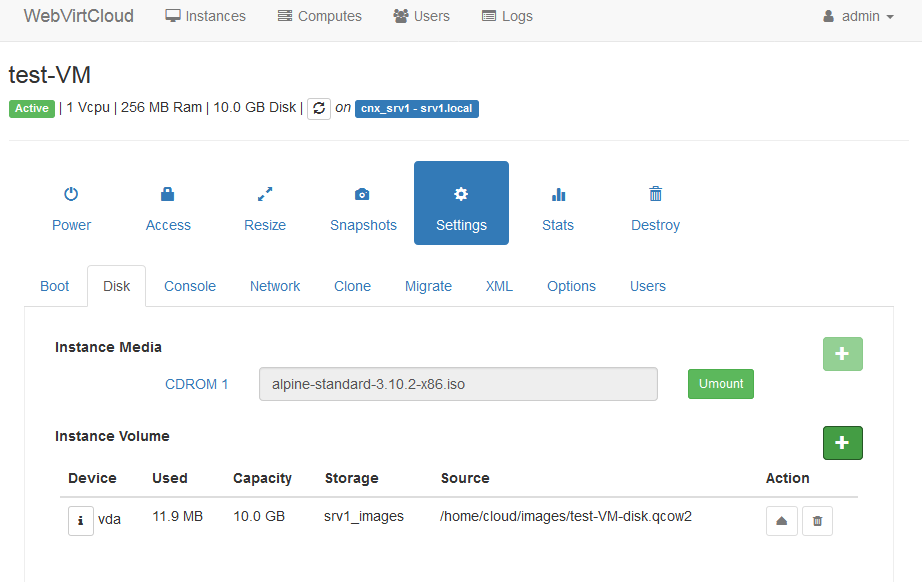
Task: Delete the vda volume with trash icon
Action: tap(817, 521)
